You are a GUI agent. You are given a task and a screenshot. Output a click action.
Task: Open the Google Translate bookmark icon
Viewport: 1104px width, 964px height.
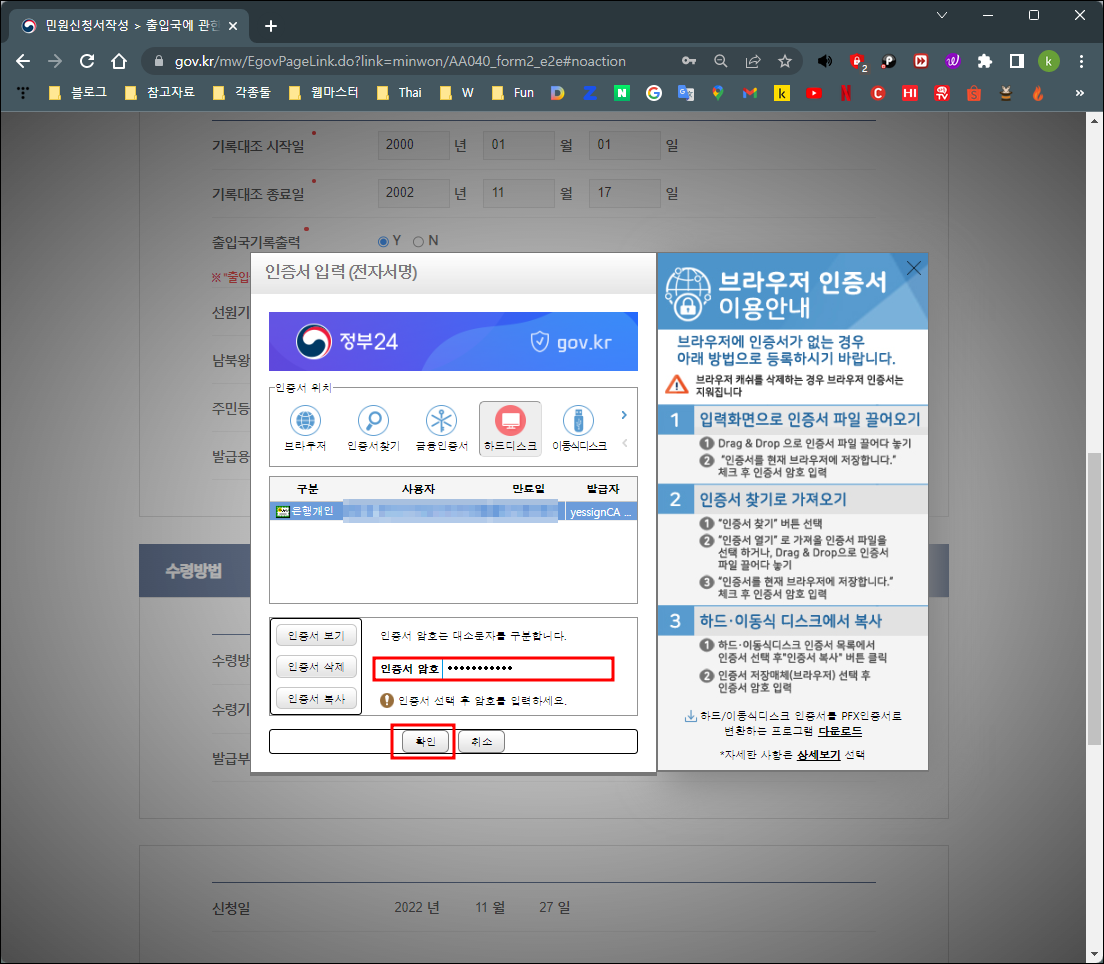click(x=685, y=93)
